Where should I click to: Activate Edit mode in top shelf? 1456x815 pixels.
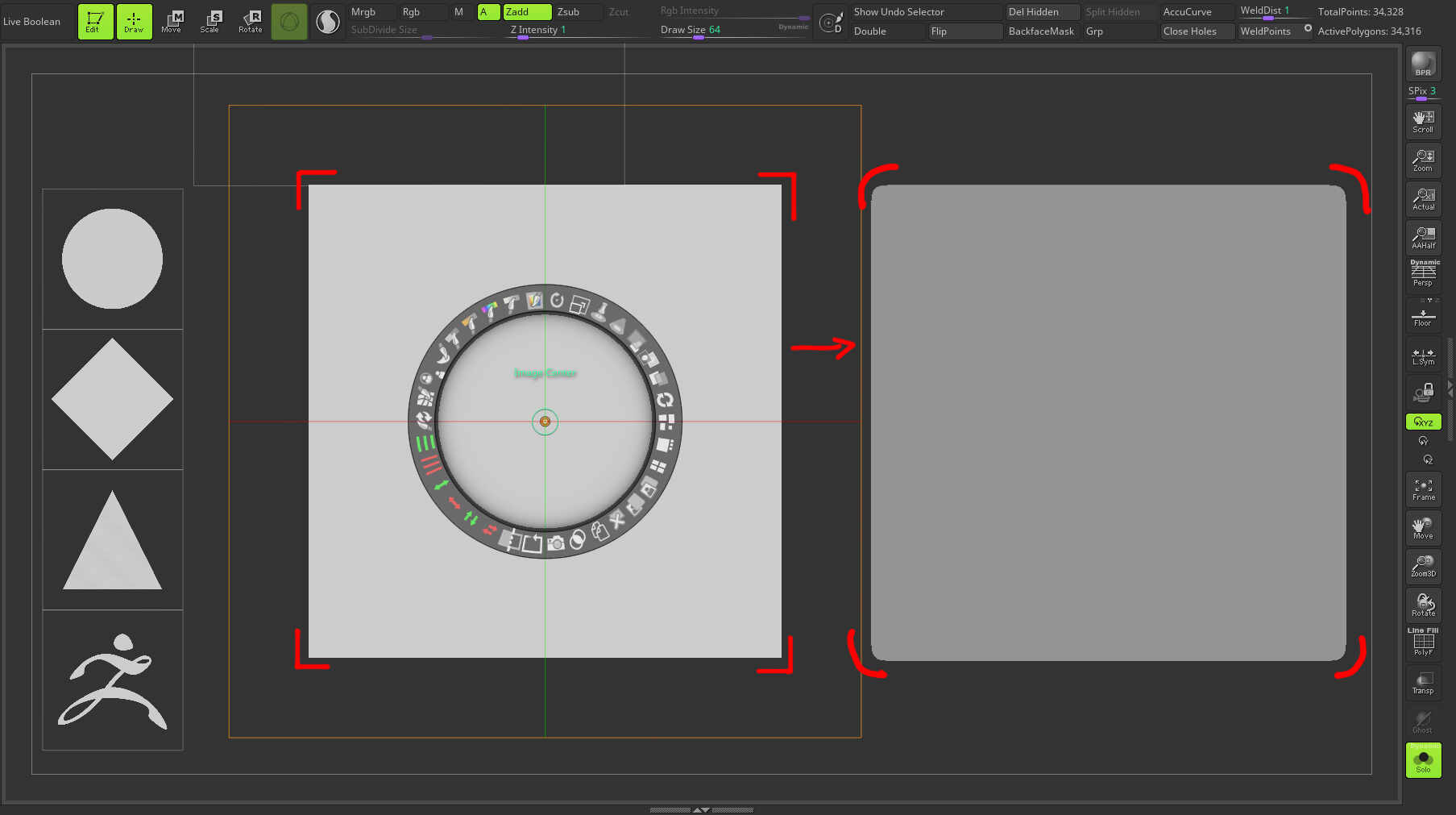pyautogui.click(x=95, y=22)
